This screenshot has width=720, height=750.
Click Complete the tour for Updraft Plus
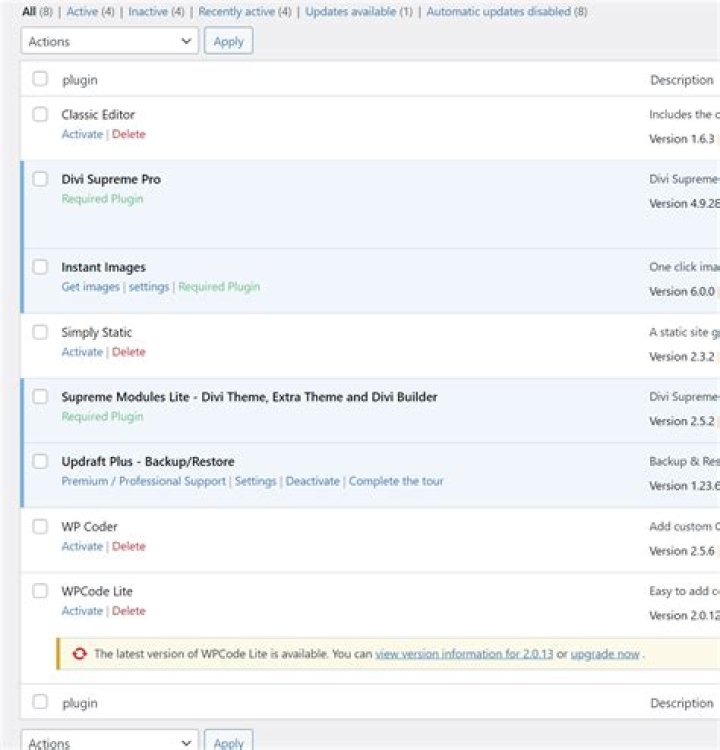tap(396, 481)
